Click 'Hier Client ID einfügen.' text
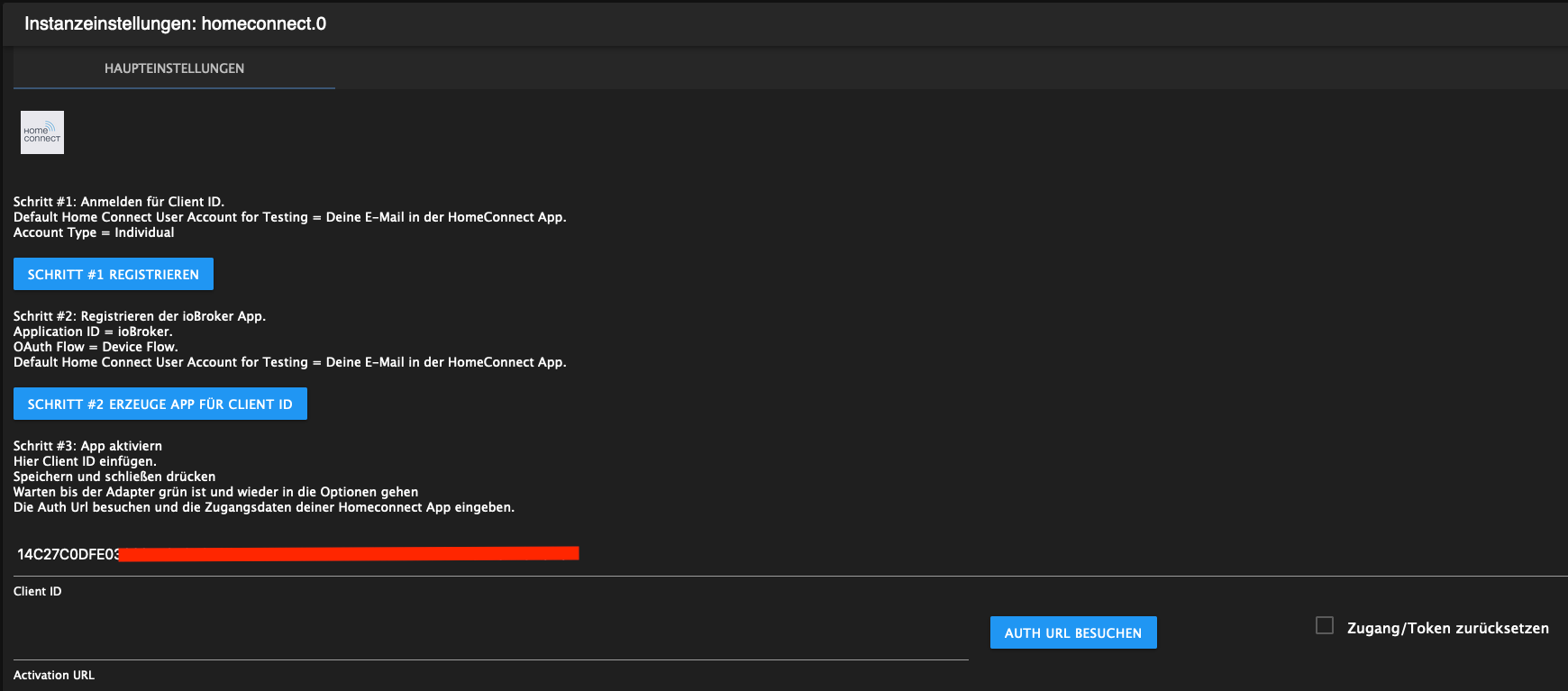1568x691 pixels. (x=85, y=461)
